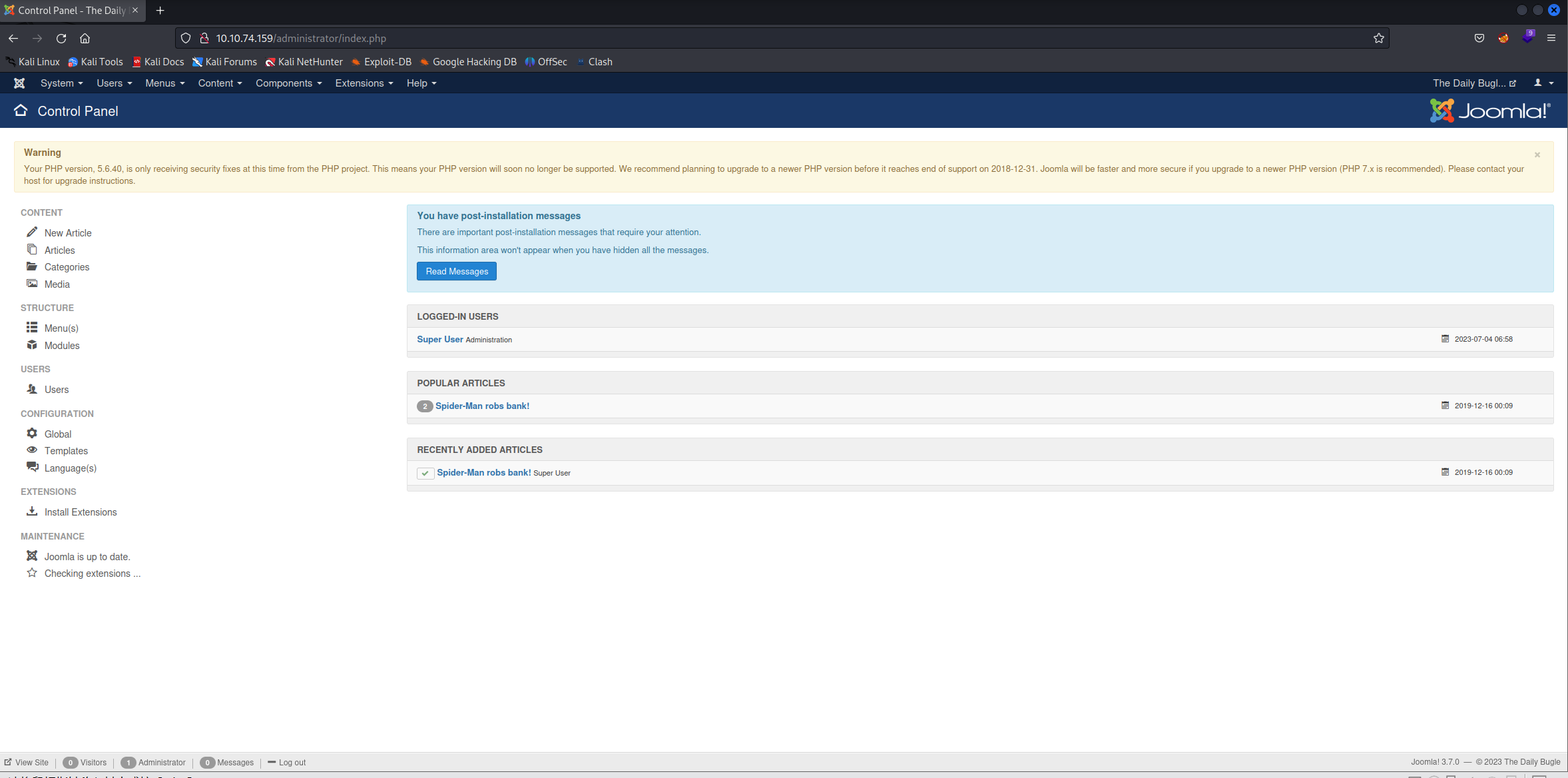Toggle published status of Spider-Man article

coord(425,473)
